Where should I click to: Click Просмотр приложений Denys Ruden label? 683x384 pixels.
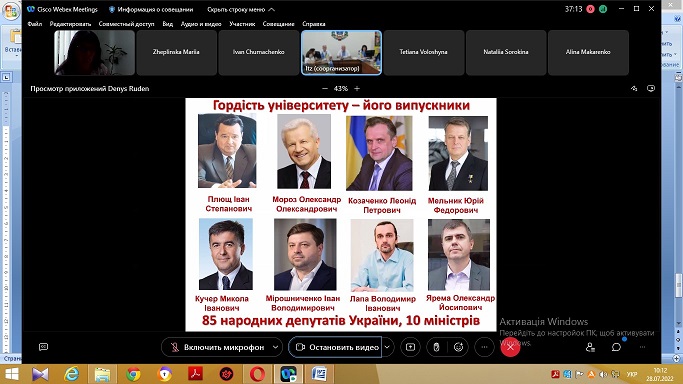(x=90, y=88)
